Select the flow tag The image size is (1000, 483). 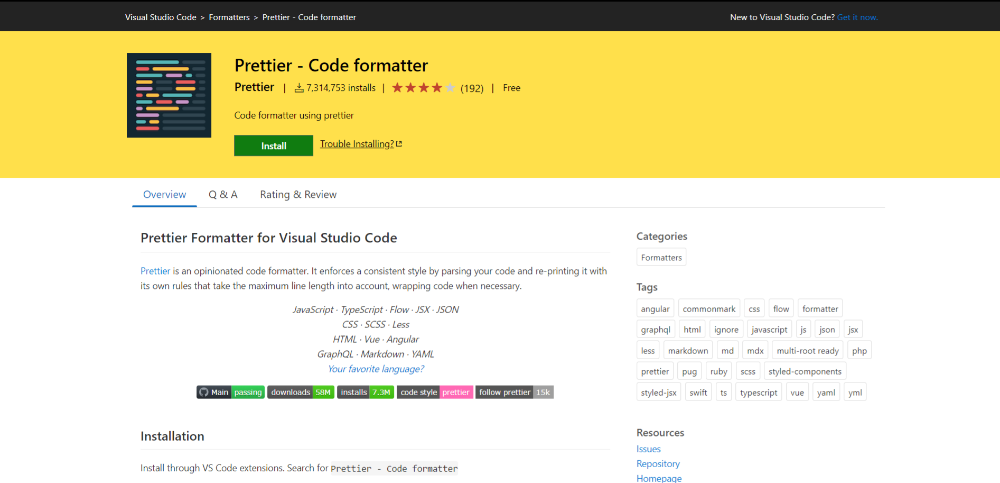[x=781, y=309]
